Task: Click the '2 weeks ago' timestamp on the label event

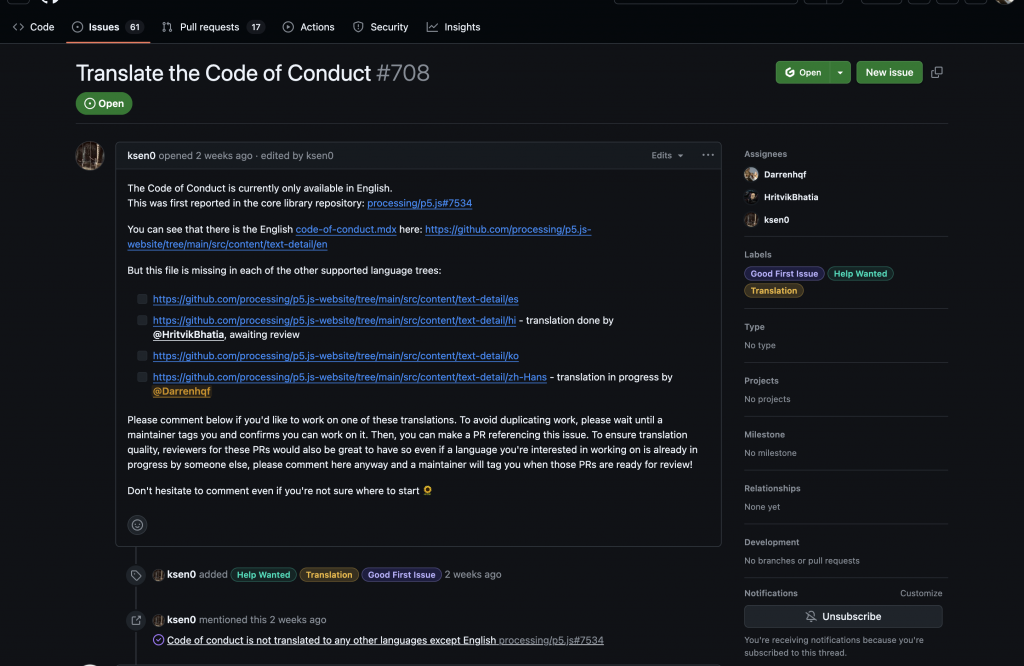Action: (x=473, y=575)
